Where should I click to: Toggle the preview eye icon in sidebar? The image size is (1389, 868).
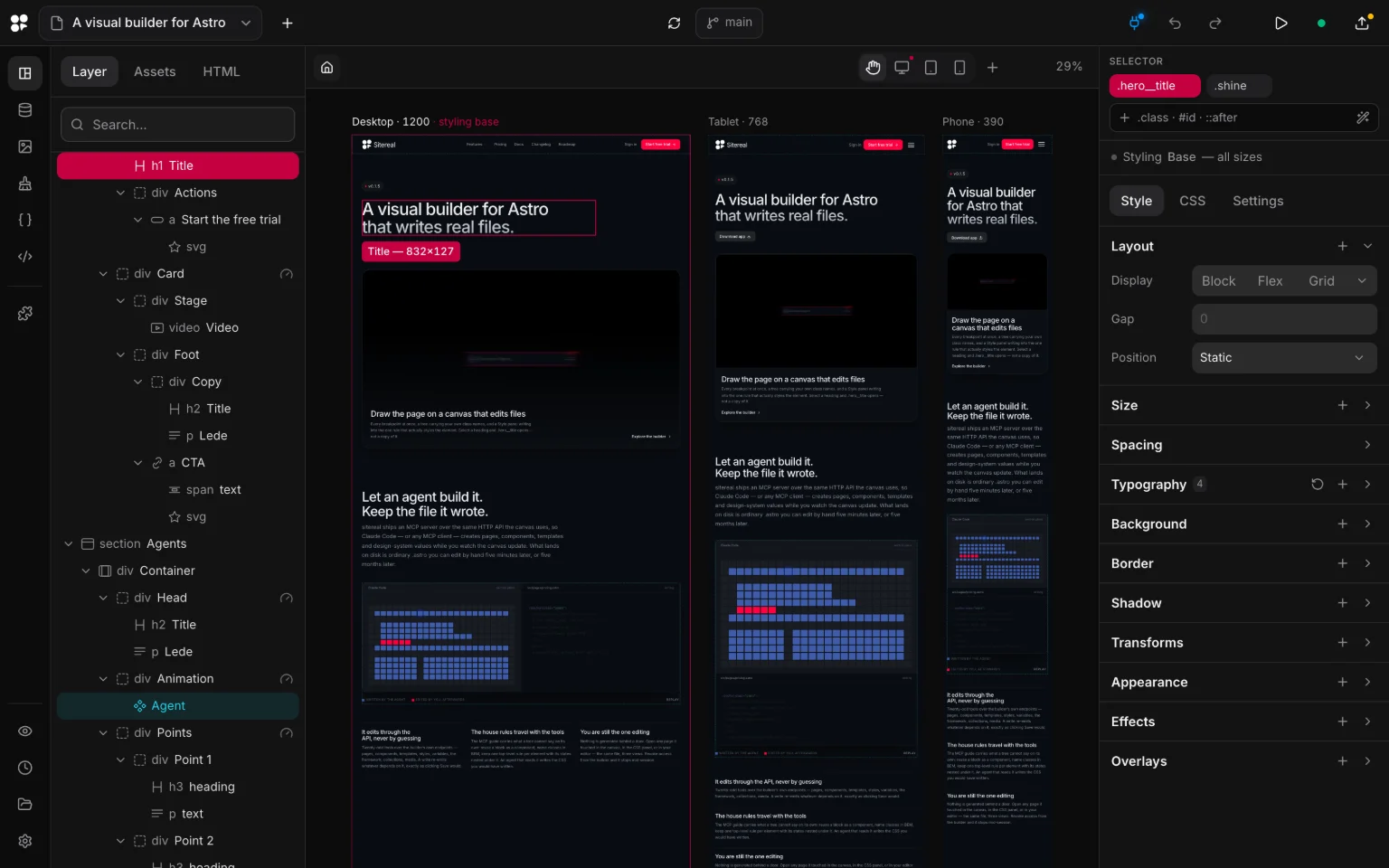pos(25,731)
